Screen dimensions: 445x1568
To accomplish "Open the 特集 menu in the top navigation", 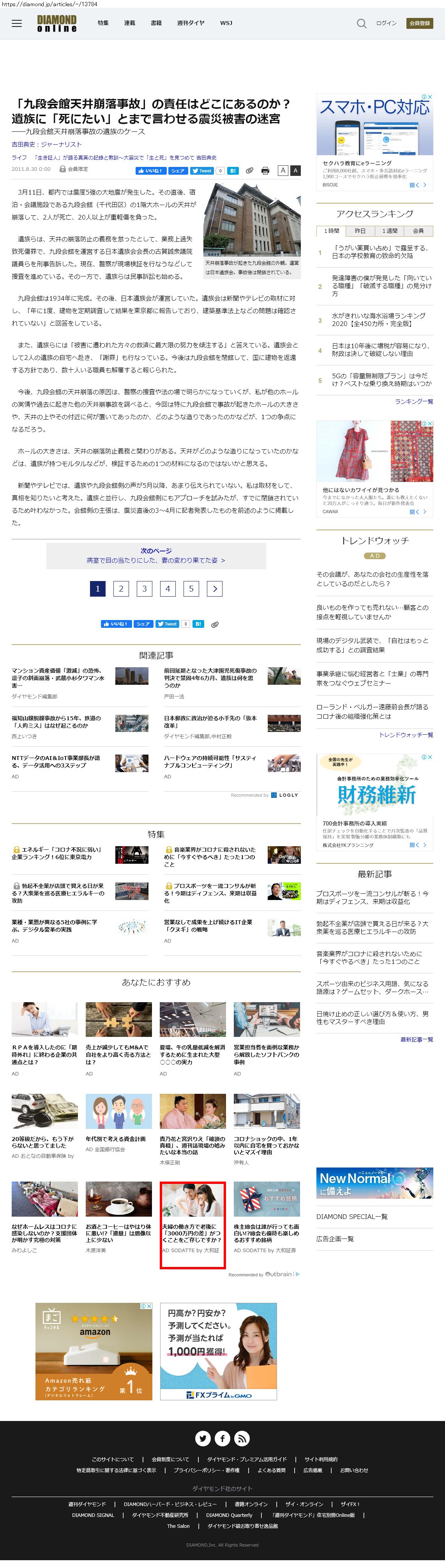I will 103,23.
